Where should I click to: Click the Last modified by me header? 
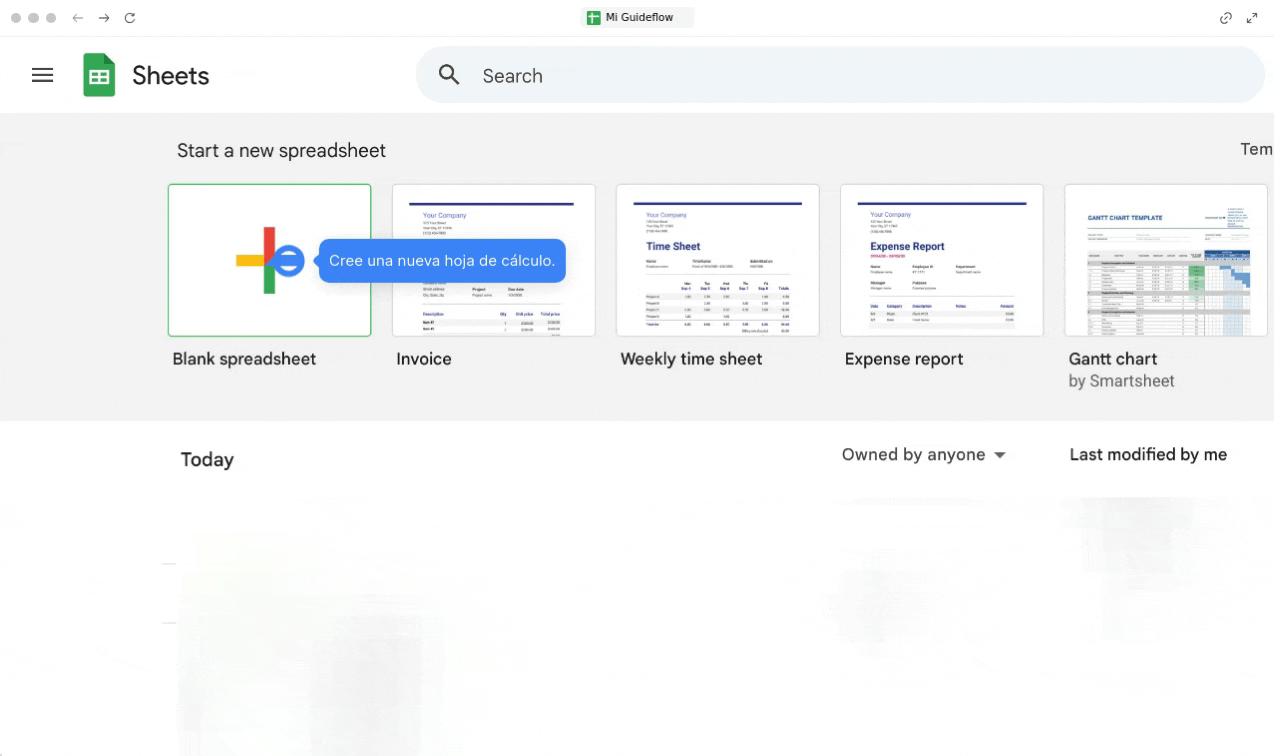pos(1147,455)
